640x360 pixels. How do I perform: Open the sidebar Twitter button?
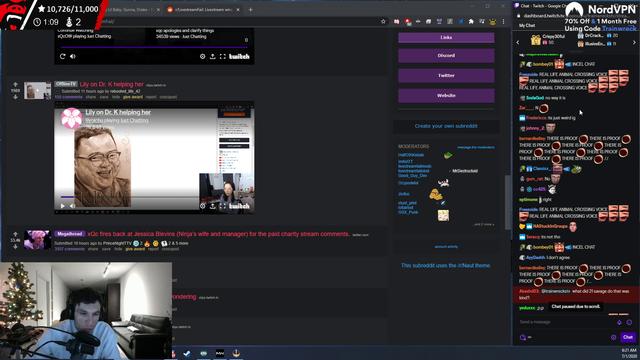point(446,76)
